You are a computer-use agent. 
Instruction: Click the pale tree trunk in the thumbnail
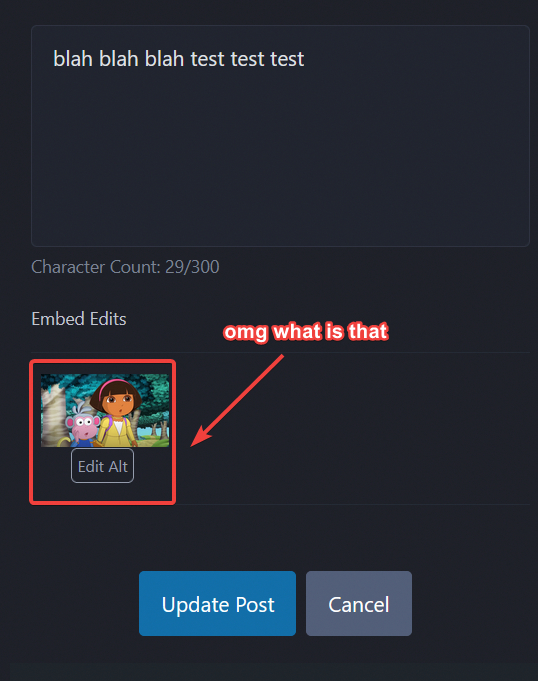click(x=53, y=413)
